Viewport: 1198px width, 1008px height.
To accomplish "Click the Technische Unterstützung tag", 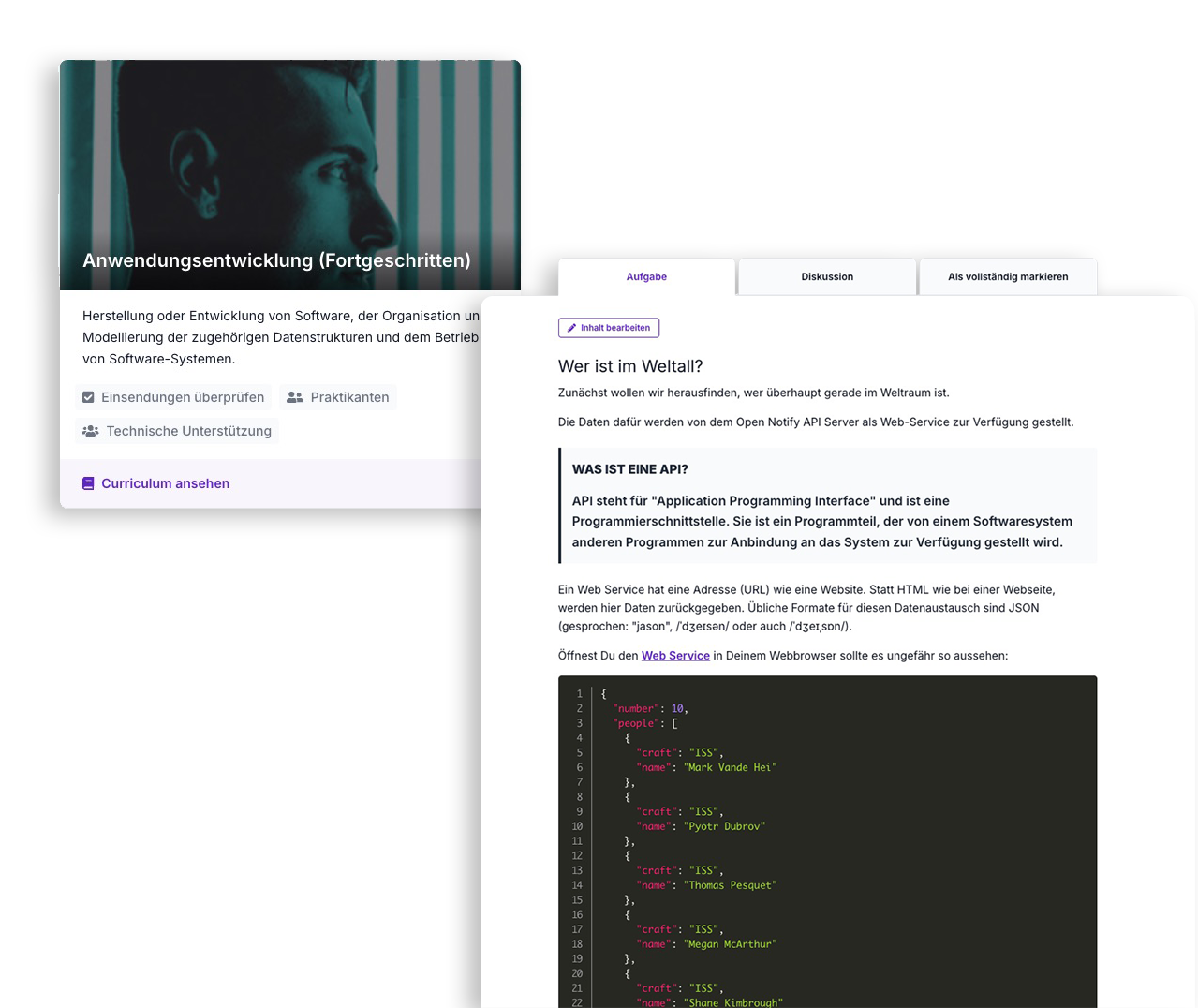I will point(177,431).
